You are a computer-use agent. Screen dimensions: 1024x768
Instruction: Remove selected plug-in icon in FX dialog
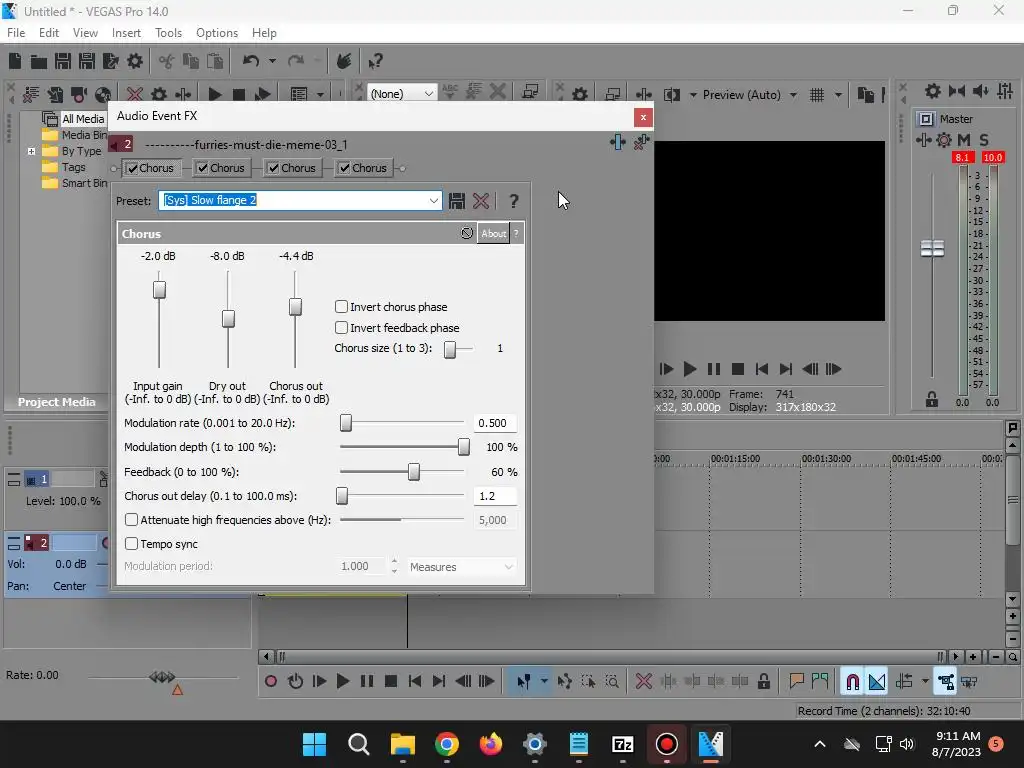click(641, 142)
